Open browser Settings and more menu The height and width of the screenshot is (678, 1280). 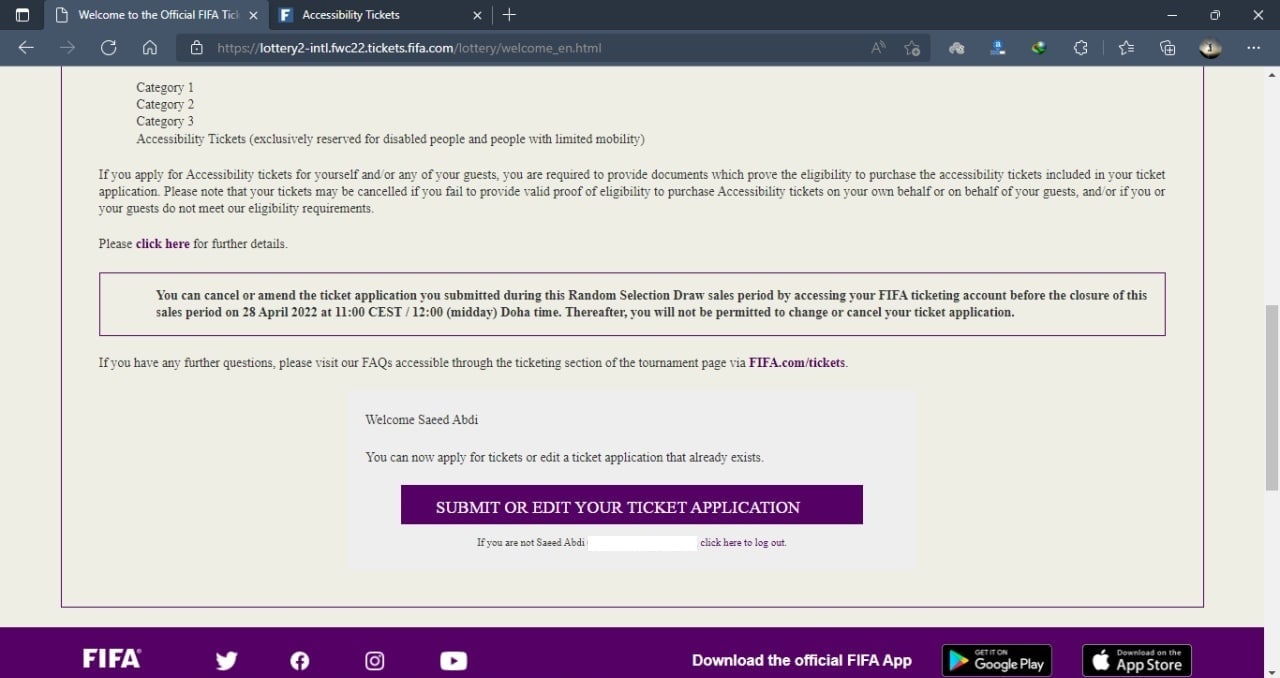pos(1254,47)
